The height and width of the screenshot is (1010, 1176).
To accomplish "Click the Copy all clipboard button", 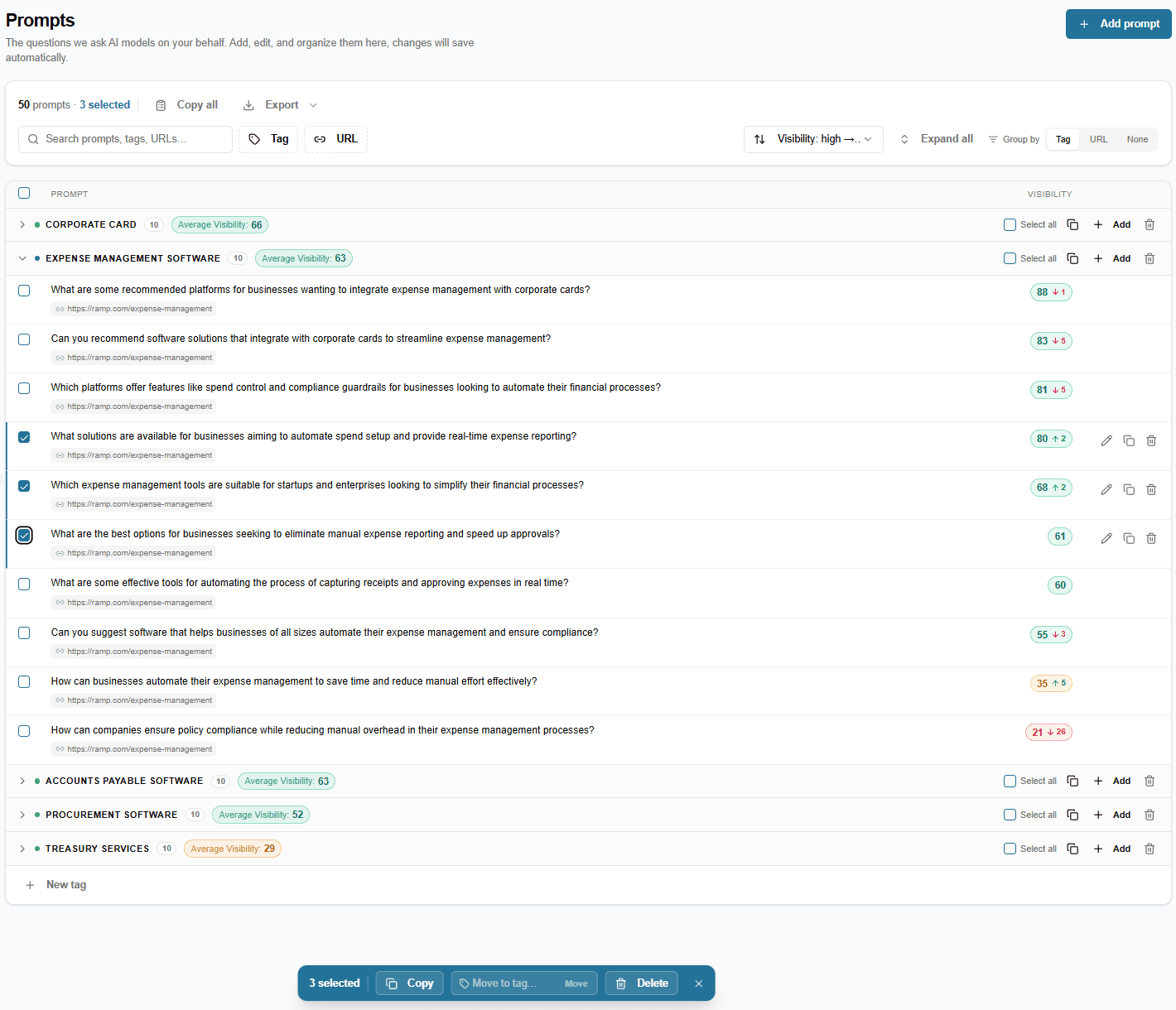I will (187, 105).
